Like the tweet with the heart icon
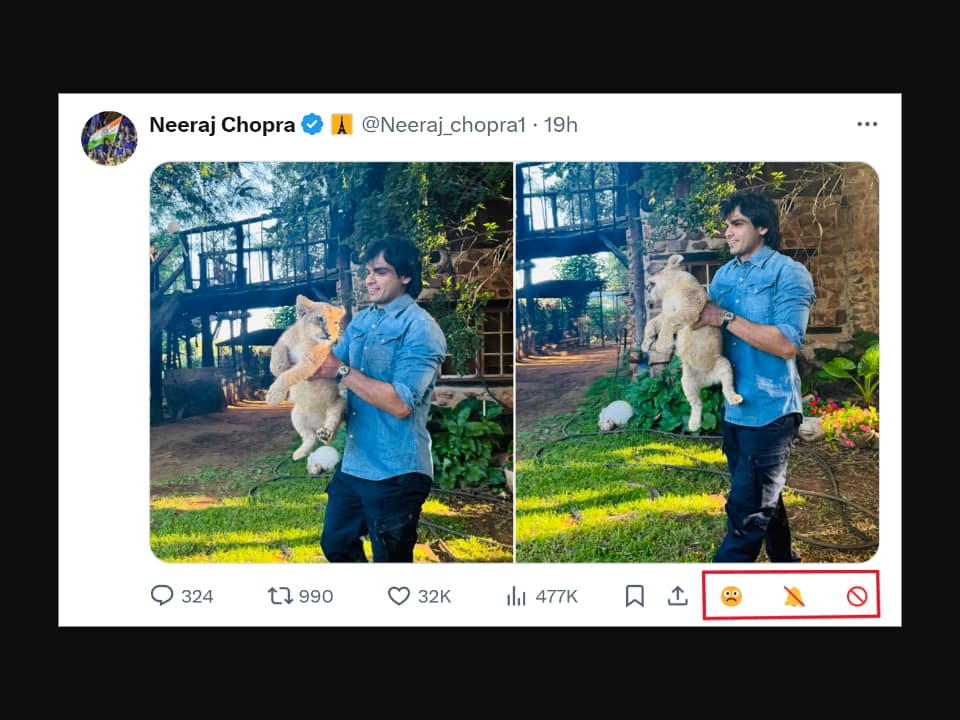 point(399,596)
